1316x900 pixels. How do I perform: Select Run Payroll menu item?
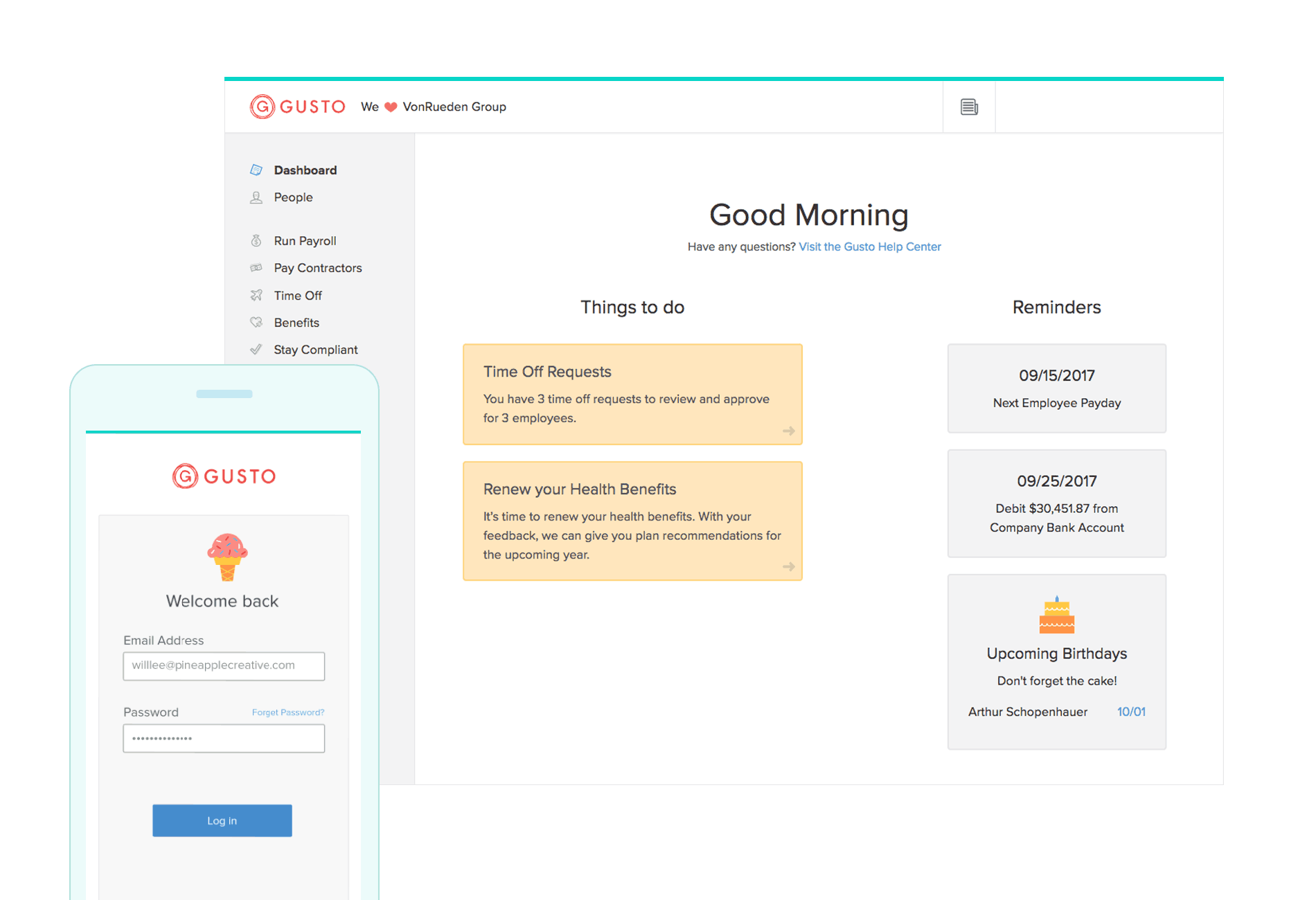click(305, 240)
